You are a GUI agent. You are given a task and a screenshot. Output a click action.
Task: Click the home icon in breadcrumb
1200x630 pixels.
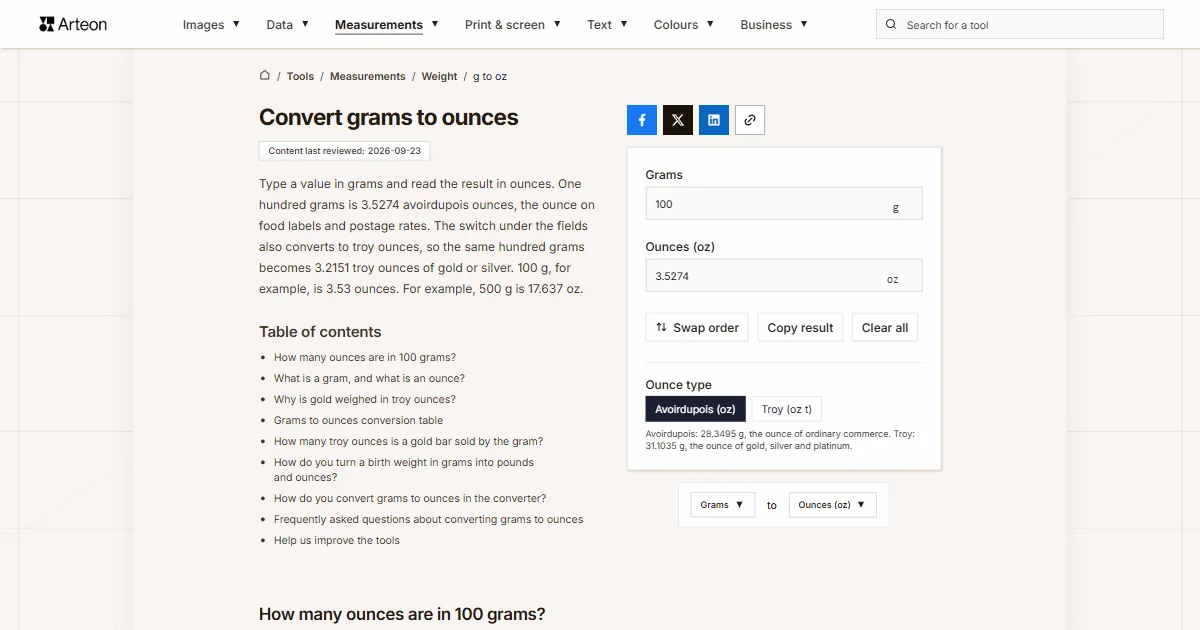pos(265,76)
